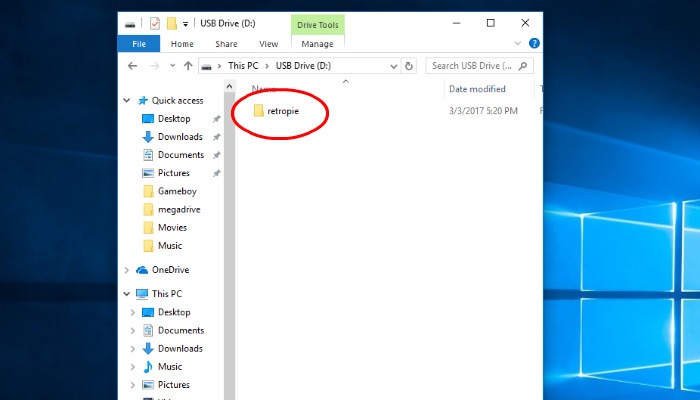
Task: Click the OneDrive cloud icon in sidebar
Action: 140,270
